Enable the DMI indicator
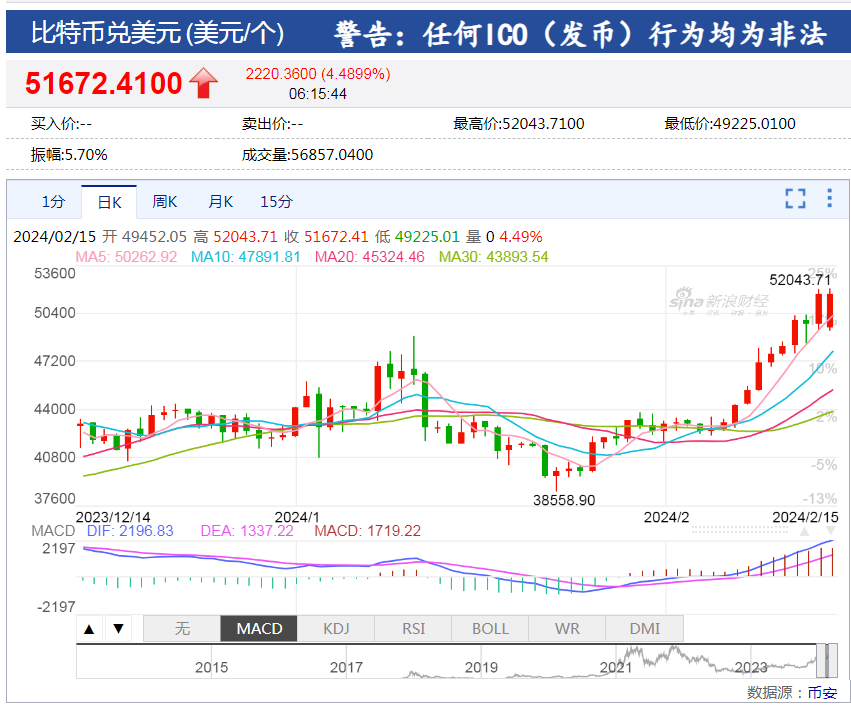 644,628
